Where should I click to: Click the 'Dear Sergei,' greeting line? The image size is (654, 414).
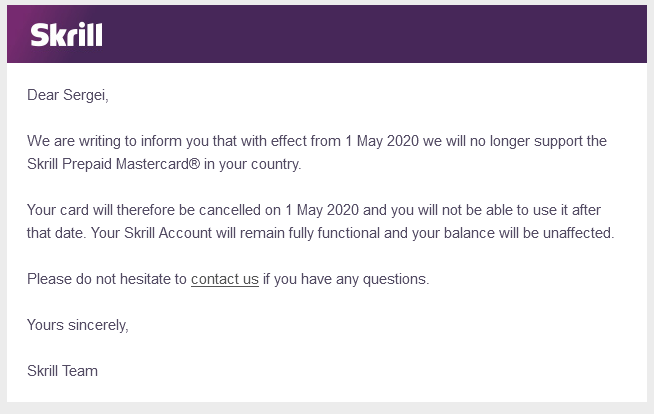click(x=68, y=95)
